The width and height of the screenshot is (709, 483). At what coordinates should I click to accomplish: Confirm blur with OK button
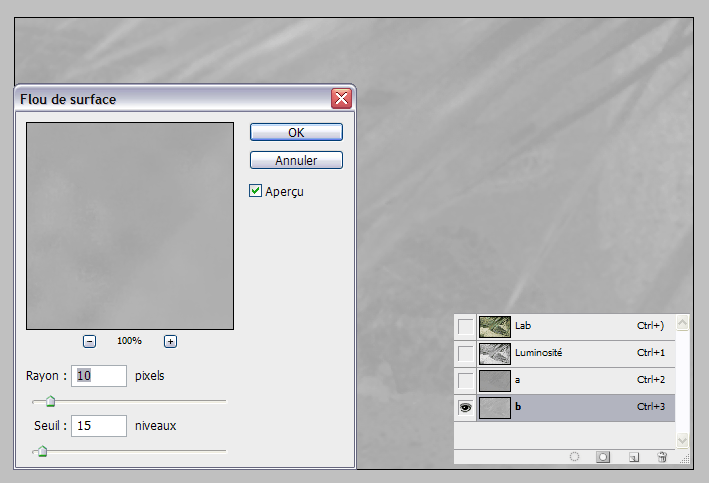(x=296, y=133)
